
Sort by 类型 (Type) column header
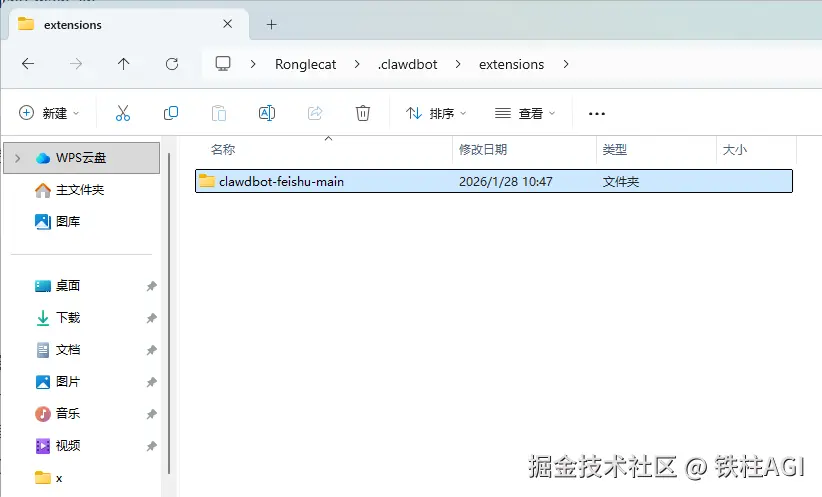pyautogui.click(x=614, y=150)
